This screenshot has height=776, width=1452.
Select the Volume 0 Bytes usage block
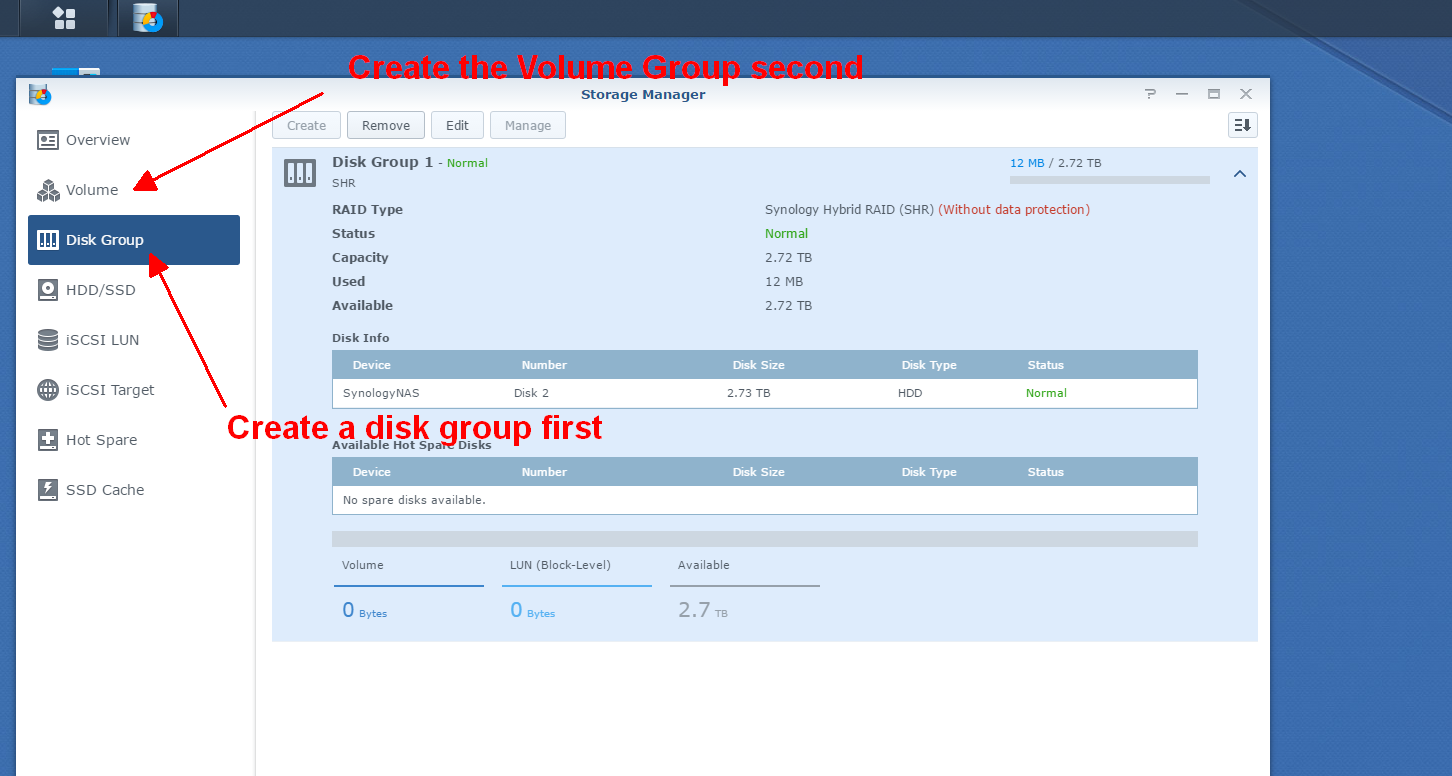(409, 590)
